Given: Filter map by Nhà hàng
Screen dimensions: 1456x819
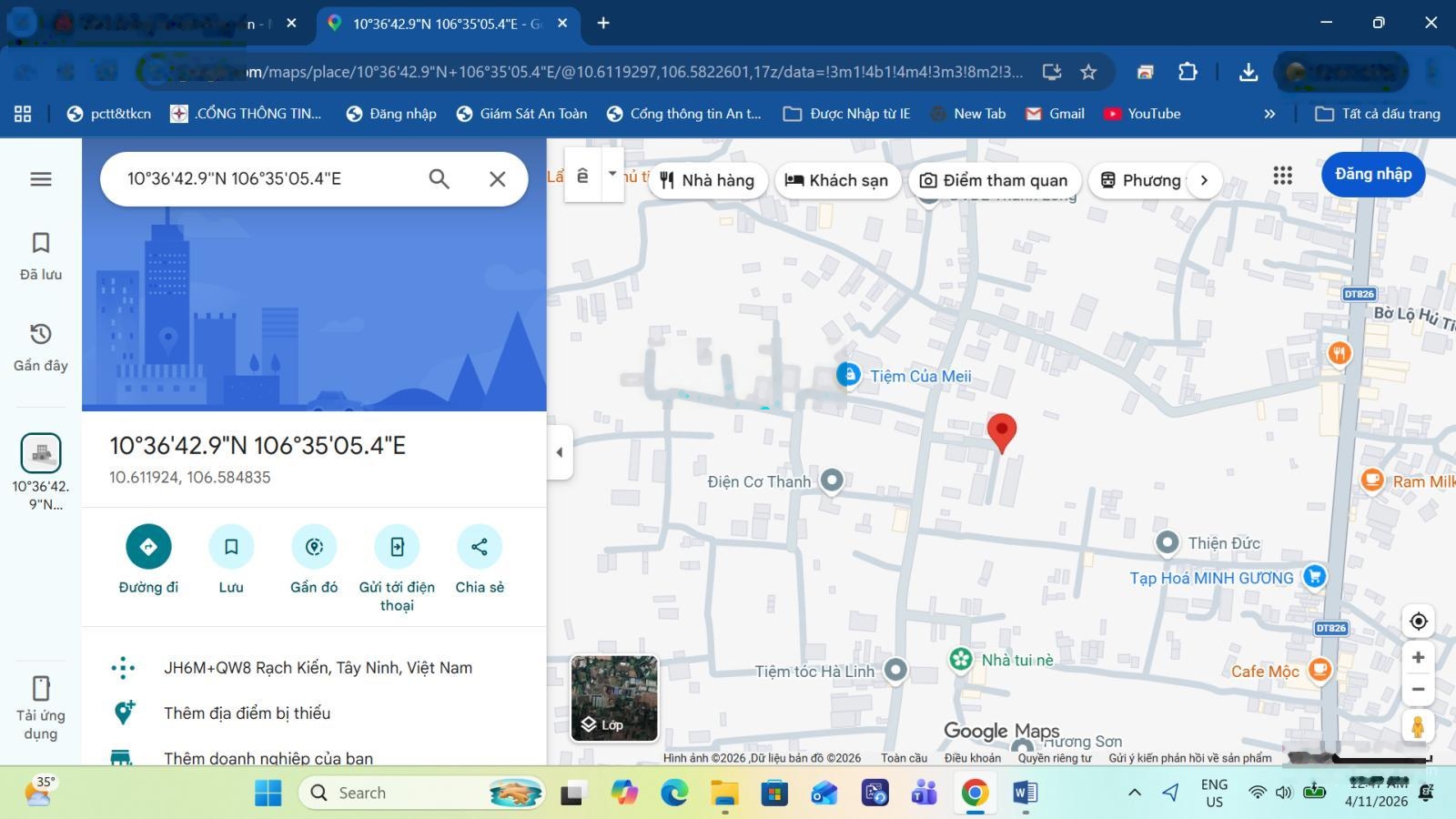Looking at the screenshot, I should (x=707, y=180).
